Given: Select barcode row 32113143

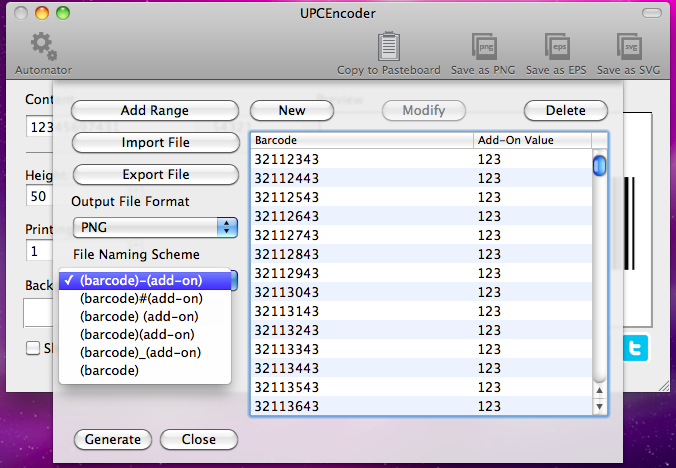Looking at the screenshot, I should tap(421, 311).
